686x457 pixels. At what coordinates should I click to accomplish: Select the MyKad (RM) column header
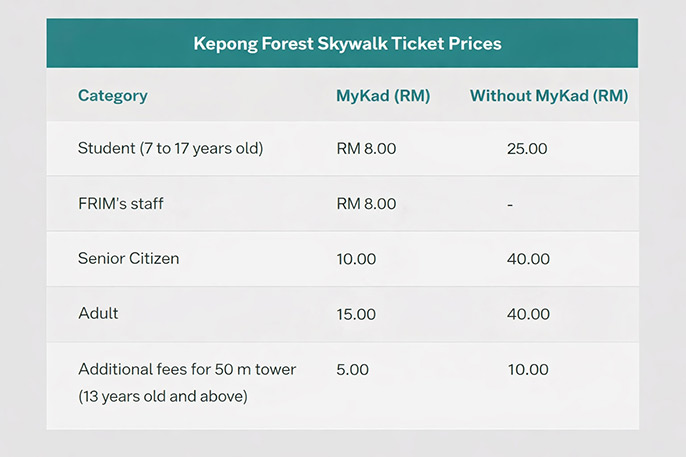[383, 96]
